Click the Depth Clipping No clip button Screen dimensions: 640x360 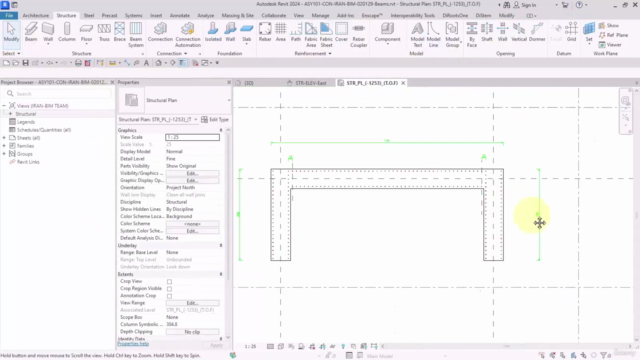(192, 332)
